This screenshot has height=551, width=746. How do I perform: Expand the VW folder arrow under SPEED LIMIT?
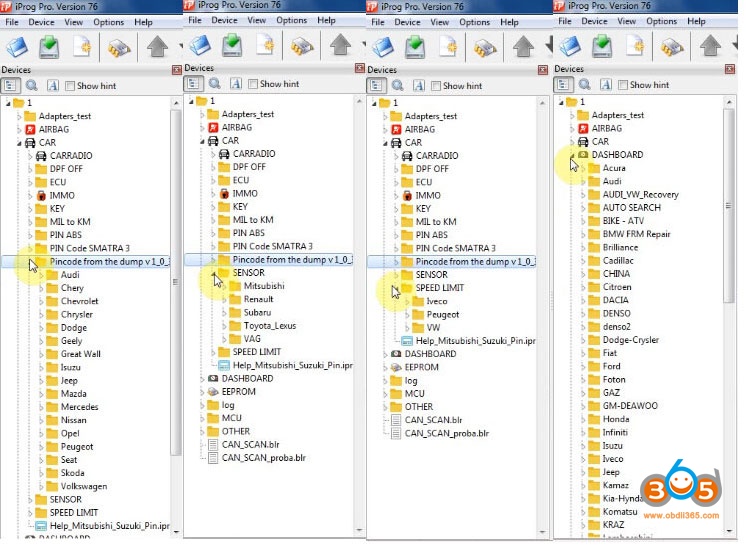coord(407,328)
